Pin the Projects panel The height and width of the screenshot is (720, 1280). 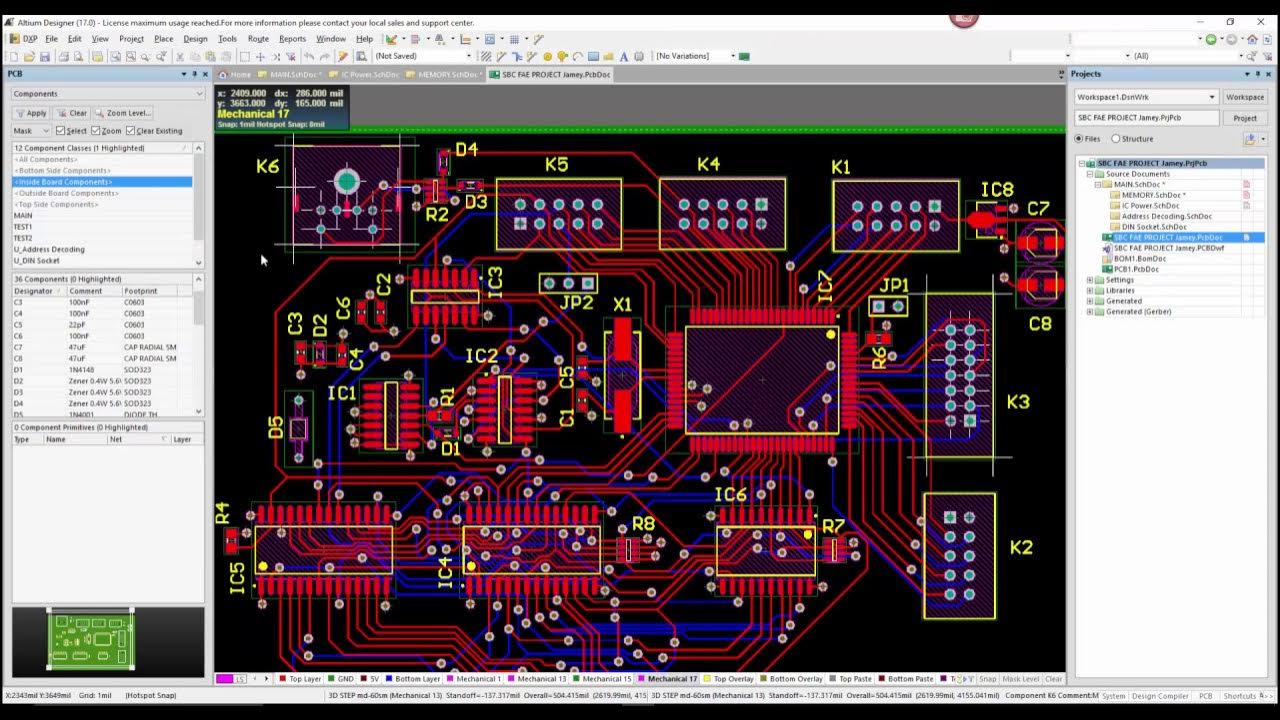tap(1257, 74)
